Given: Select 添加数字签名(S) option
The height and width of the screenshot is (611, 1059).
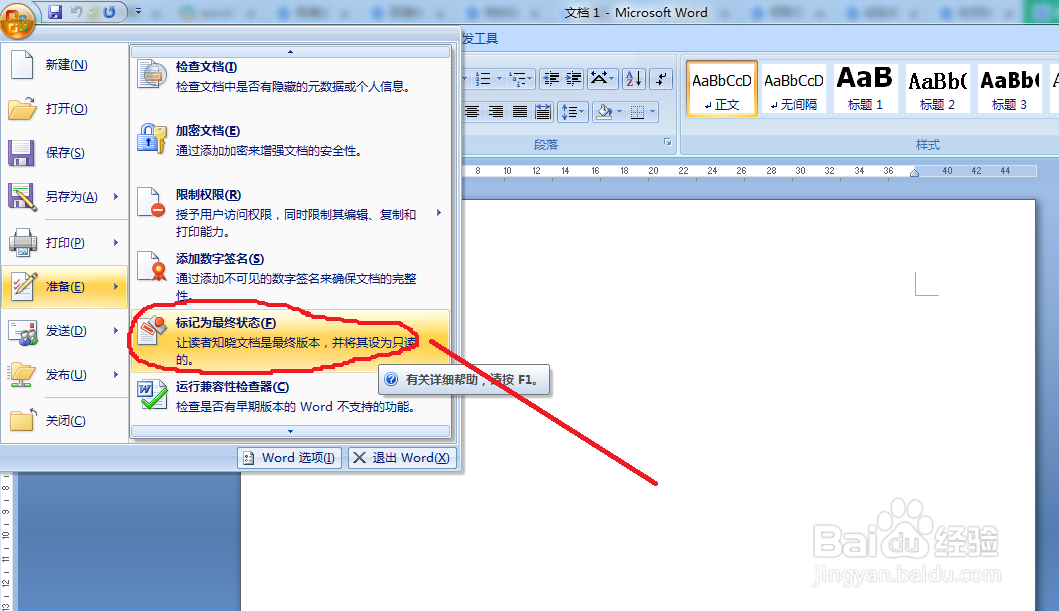Looking at the screenshot, I should 290,277.
